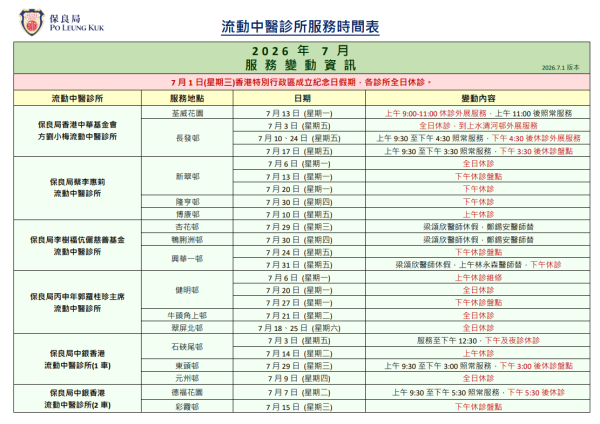Click the 服務變動資訊 heading
The image size is (600, 424).
pyautogui.click(x=301, y=65)
